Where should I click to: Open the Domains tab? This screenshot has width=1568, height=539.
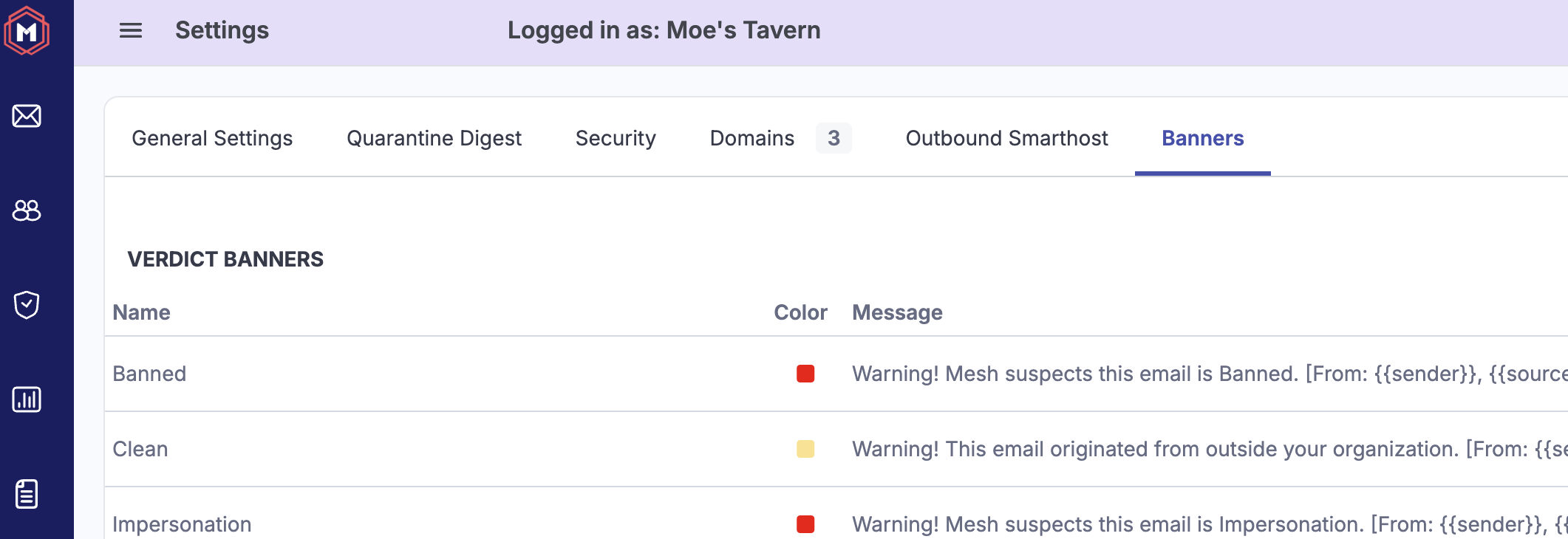(751, 138)
